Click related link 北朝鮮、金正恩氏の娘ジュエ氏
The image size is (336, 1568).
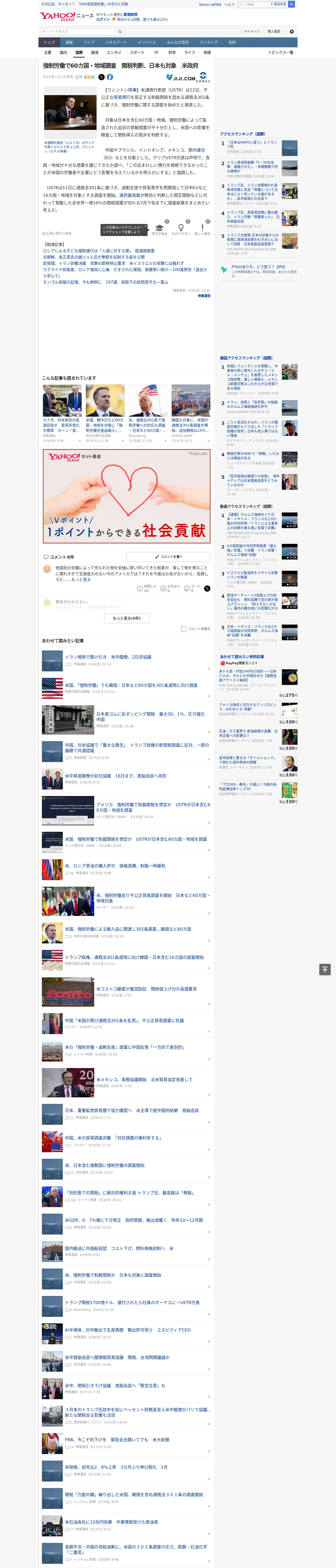[x=94, y=257]
